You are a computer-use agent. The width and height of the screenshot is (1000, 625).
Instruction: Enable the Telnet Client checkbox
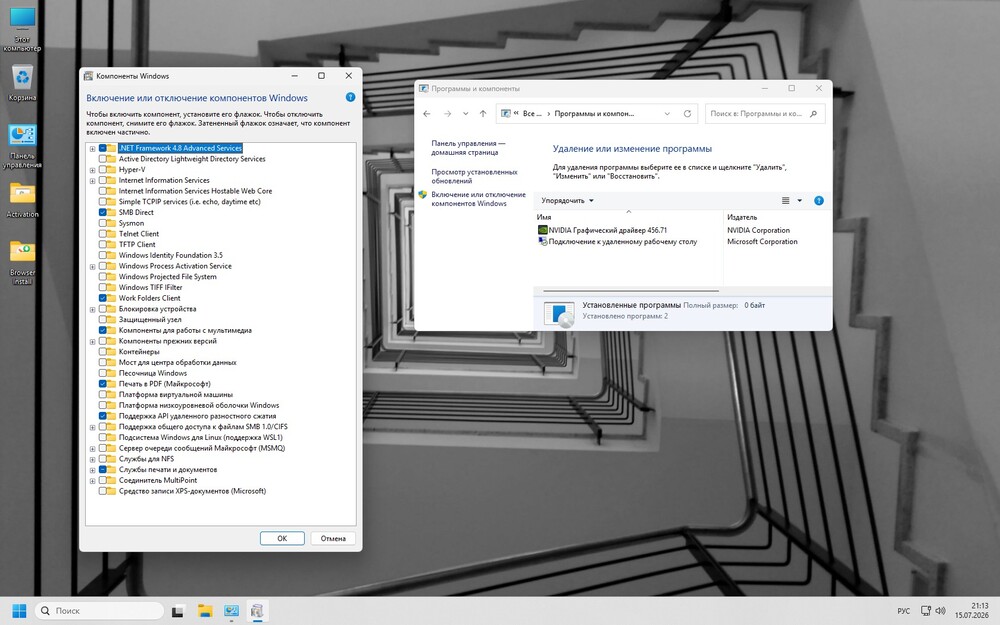click(102, 234)
